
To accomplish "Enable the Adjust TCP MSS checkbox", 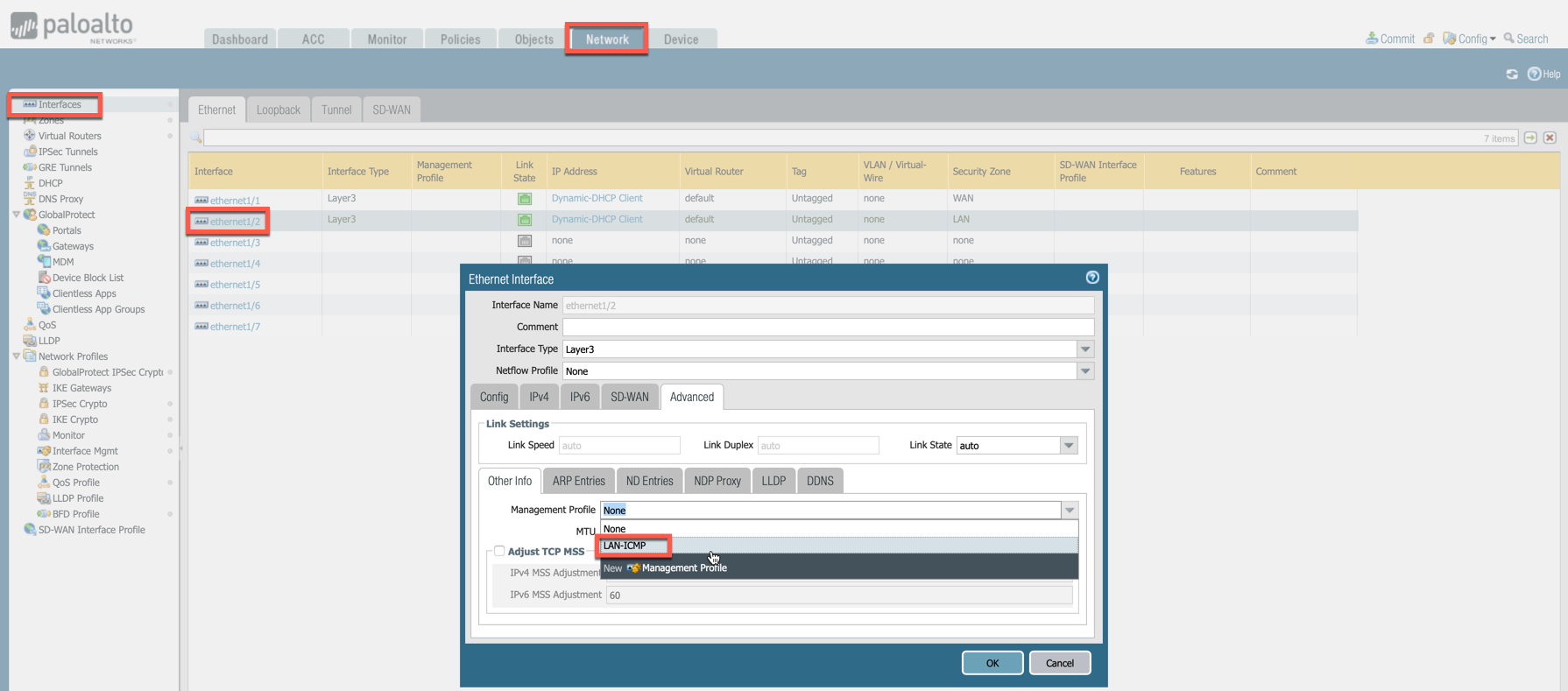I will point(499,551).
